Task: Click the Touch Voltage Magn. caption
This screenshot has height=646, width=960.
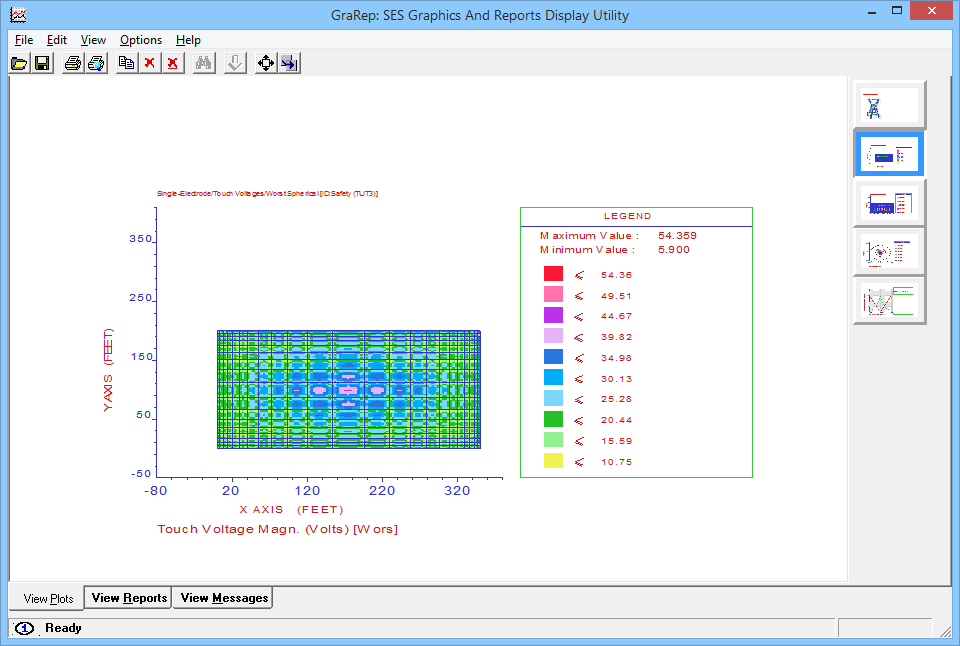Action: [x=277, y=529]
